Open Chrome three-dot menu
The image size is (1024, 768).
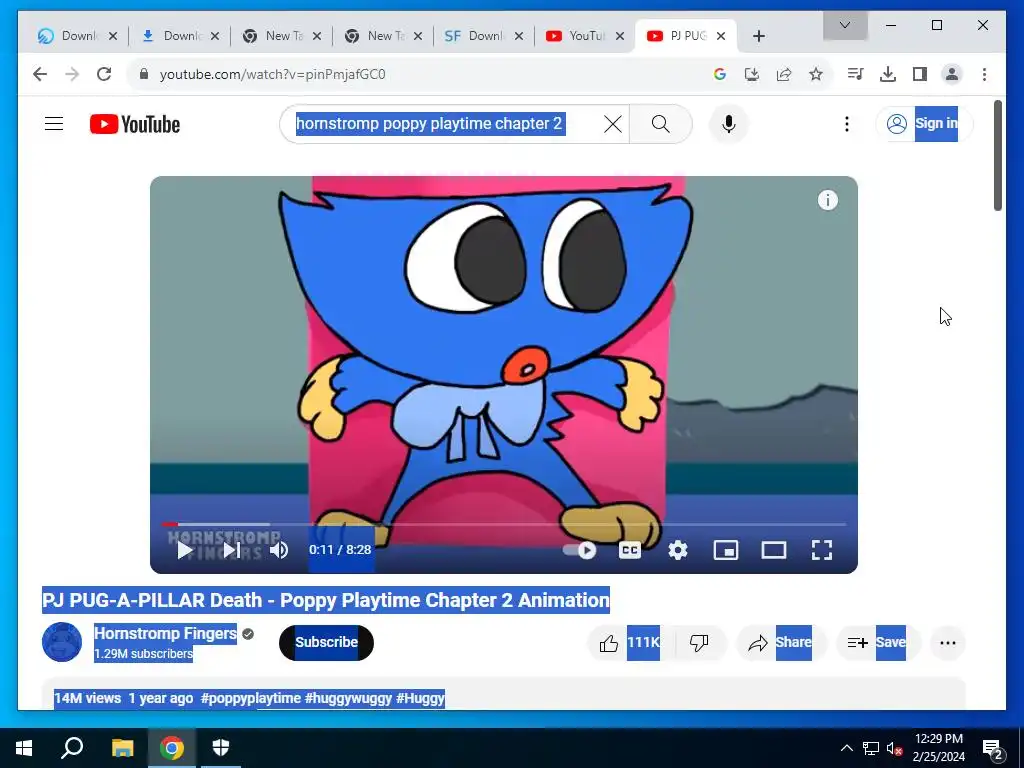(984, 74)
